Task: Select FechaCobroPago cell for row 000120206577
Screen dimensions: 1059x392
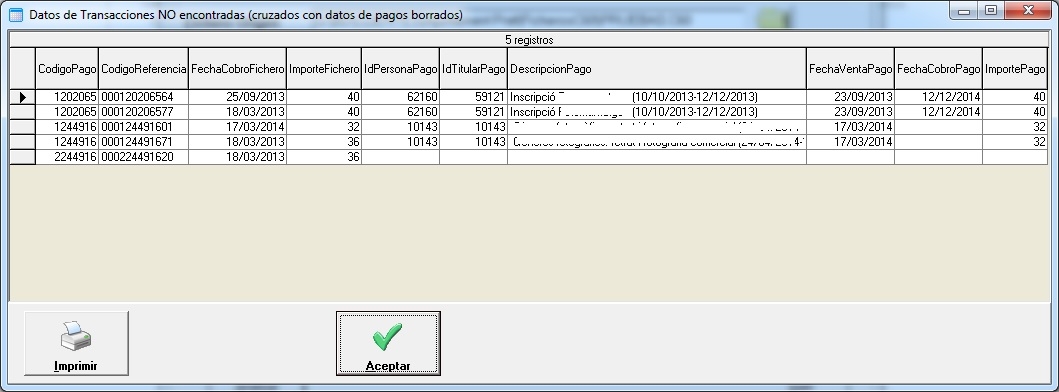Action: point(938,112)
